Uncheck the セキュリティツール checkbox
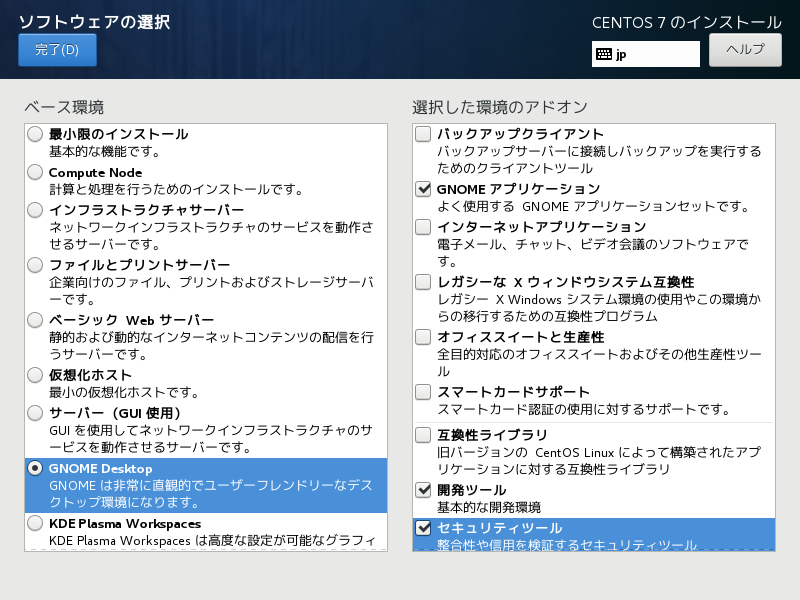 point(423,528)
